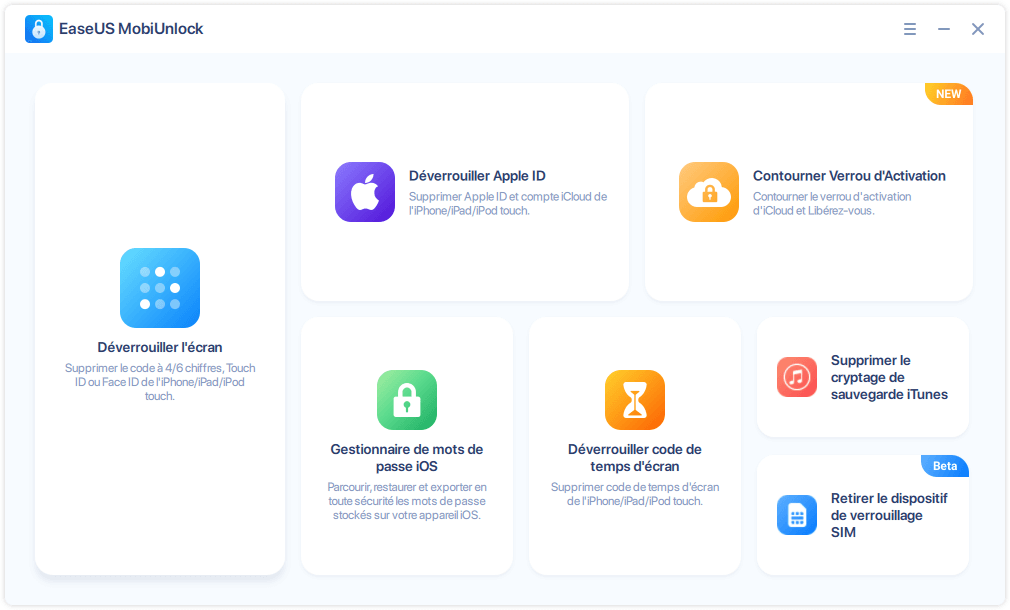This screenshot has width=1010, height=610.
Task: Click the red iTunes music note icon
Action: (x=796, y=377)
